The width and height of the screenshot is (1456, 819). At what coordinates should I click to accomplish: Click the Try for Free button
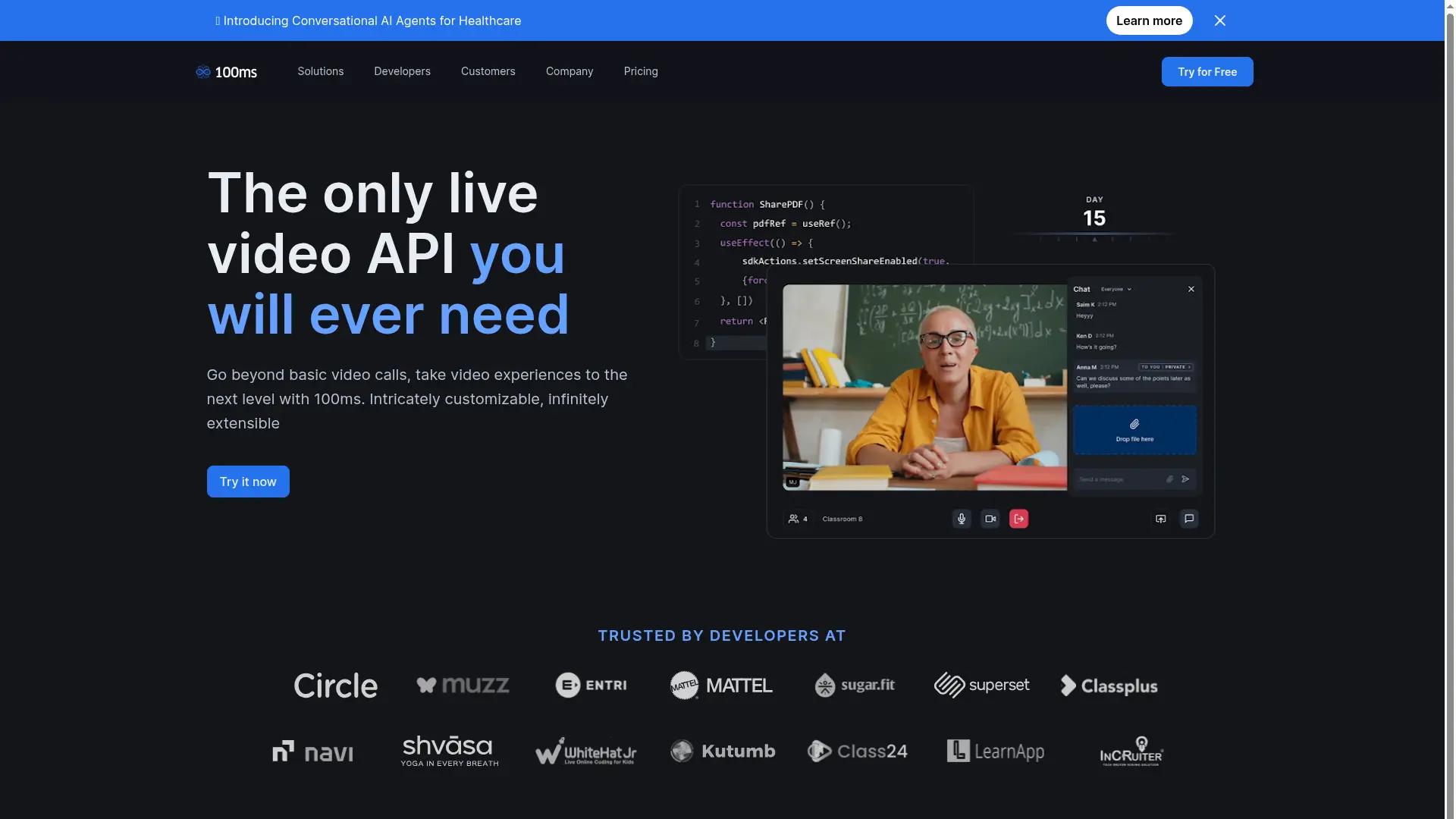pyautogui.click(x=1206, y=71)
